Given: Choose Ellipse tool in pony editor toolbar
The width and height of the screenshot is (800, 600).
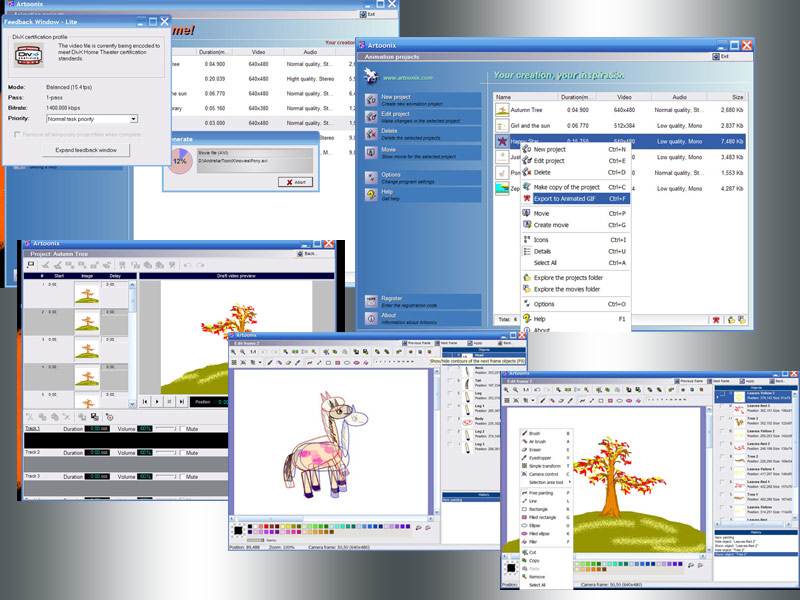Looking at the screenshot, I should click(347, 362).
